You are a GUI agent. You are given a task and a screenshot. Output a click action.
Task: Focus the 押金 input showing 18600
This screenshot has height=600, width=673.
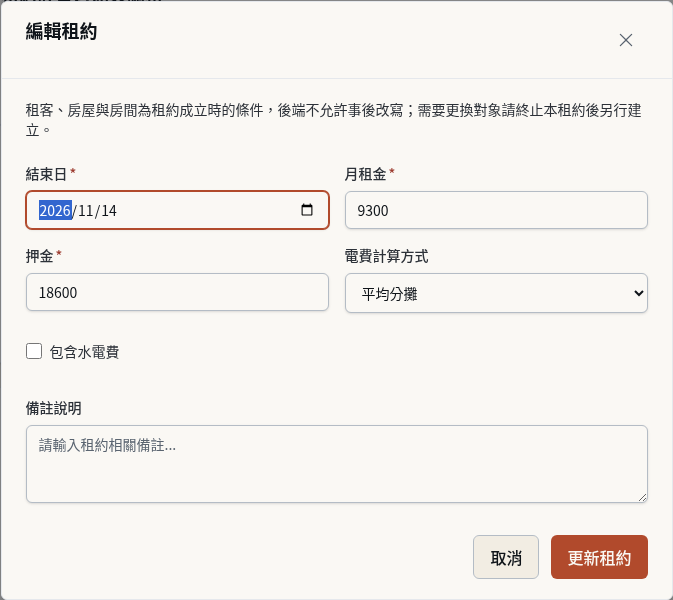point(177,292)
